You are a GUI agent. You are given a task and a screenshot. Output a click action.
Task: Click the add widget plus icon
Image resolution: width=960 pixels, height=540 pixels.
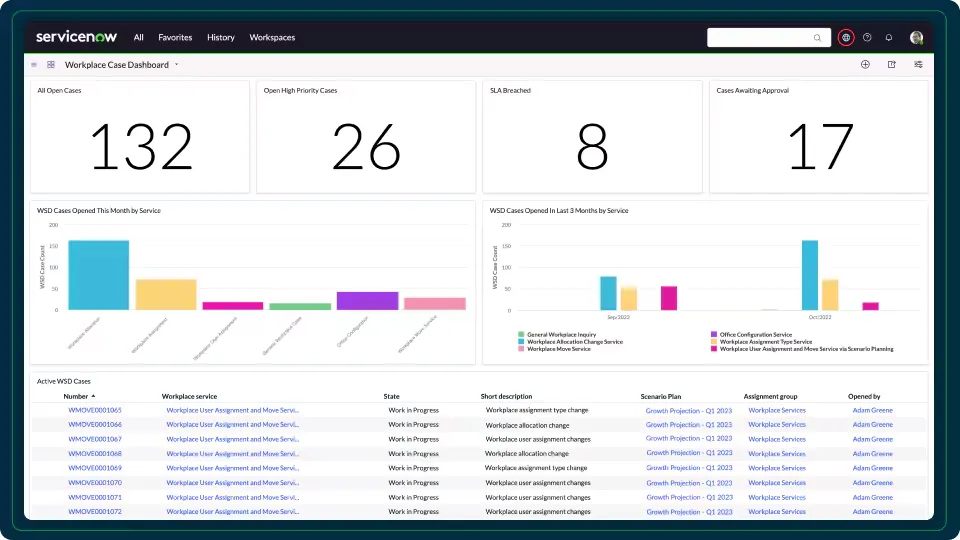(x=865, y=64)
